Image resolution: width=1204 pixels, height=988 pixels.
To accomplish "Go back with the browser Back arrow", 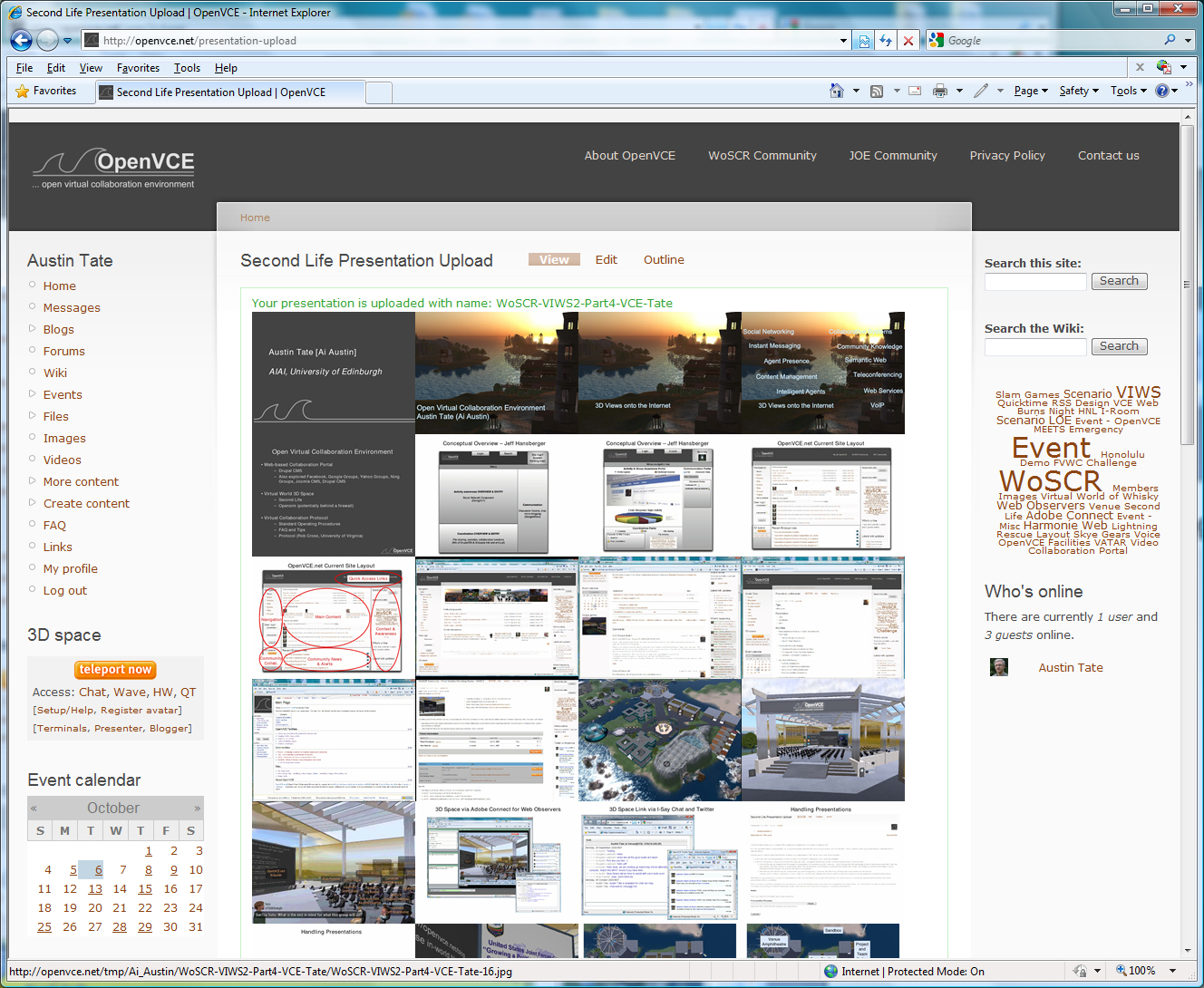I will click(x=21, y=40).
